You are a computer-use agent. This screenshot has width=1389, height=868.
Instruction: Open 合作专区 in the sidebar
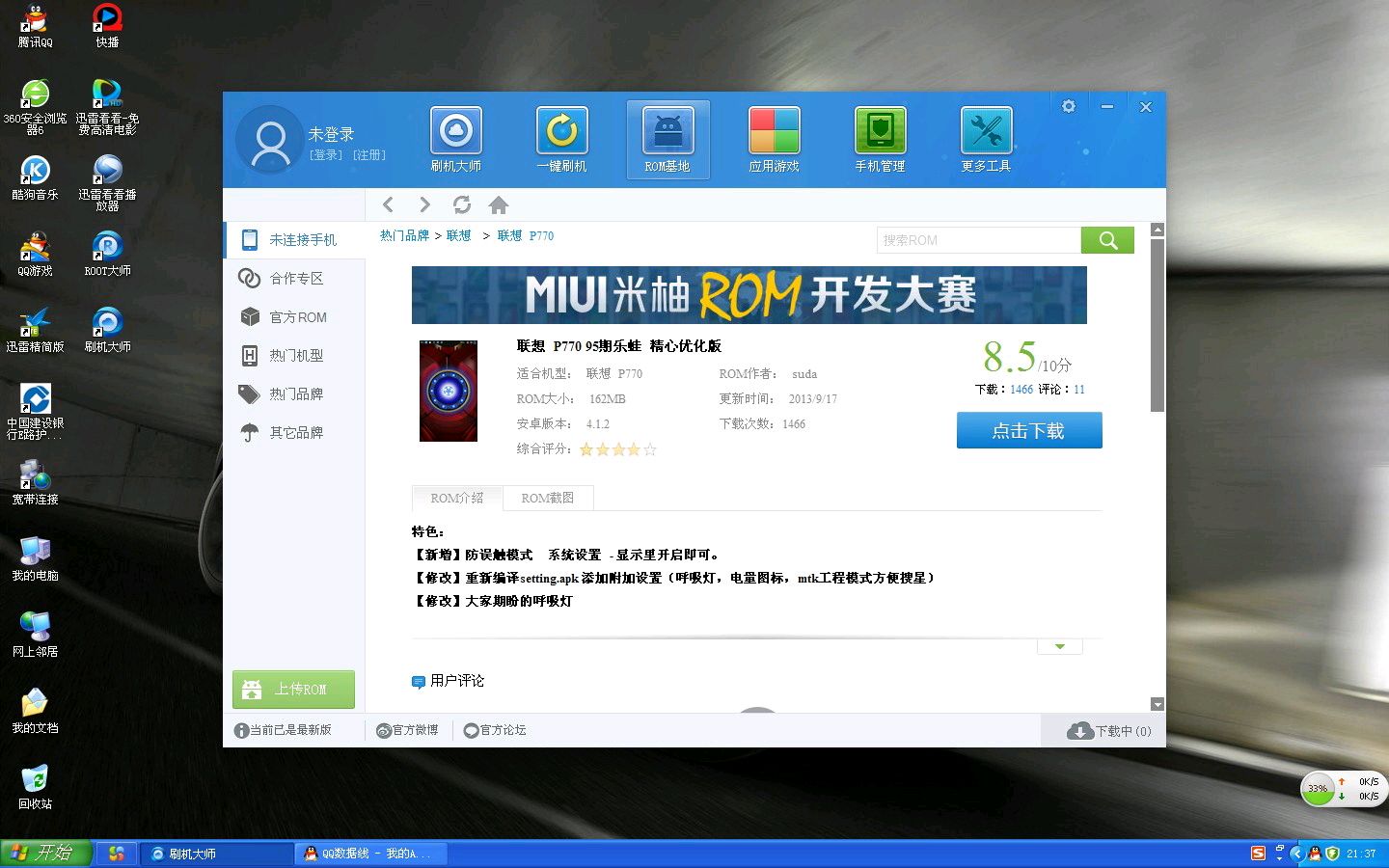[294, 278]
